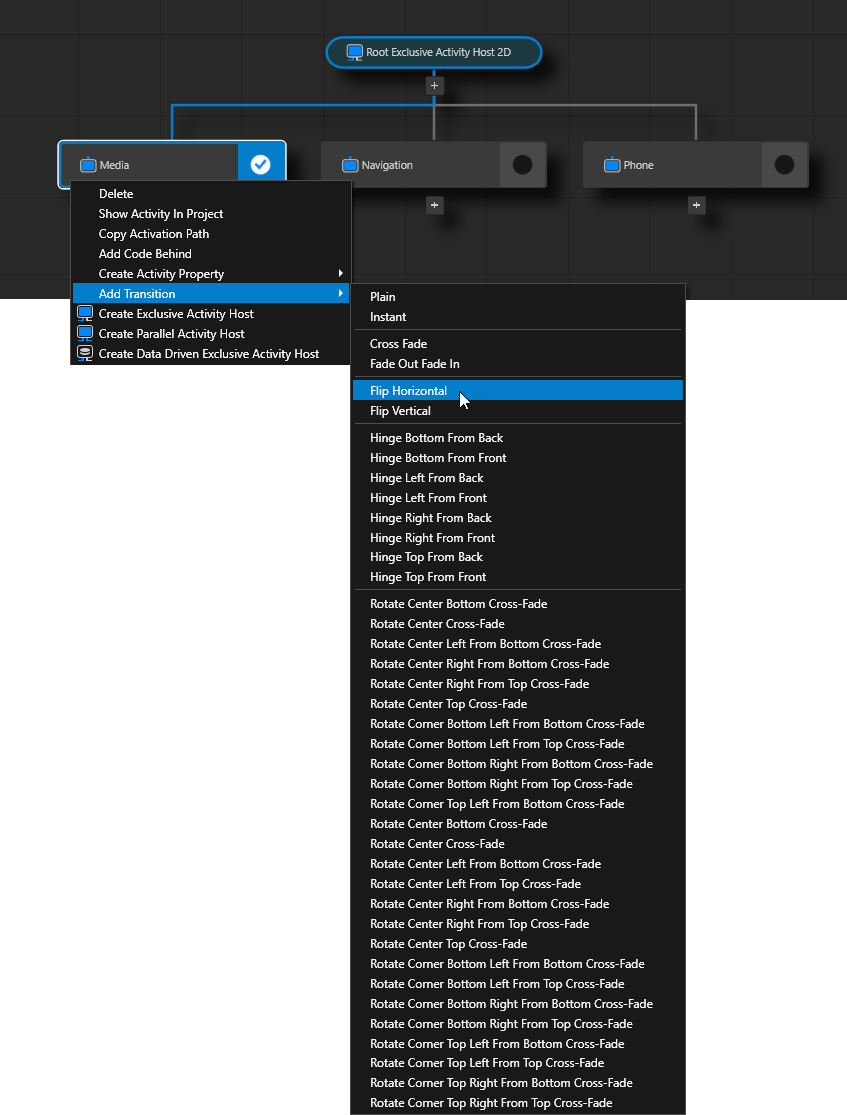Click the Navigation activity icon

tap(350, 165)
